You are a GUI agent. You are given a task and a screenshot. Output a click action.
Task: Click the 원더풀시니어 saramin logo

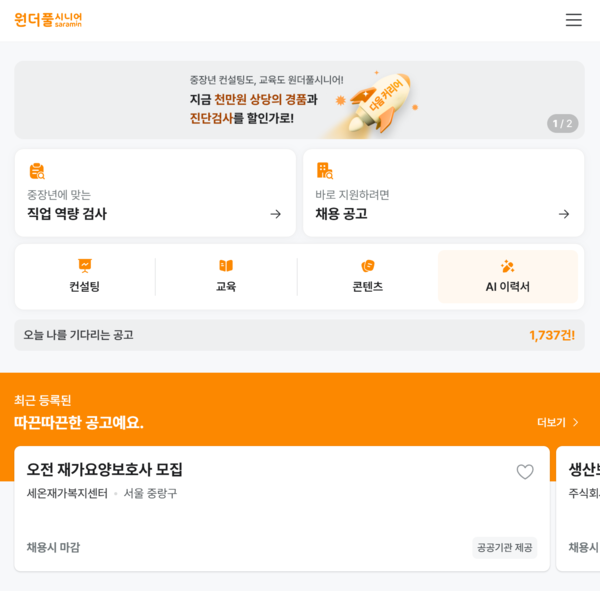[x=48, y=20]
